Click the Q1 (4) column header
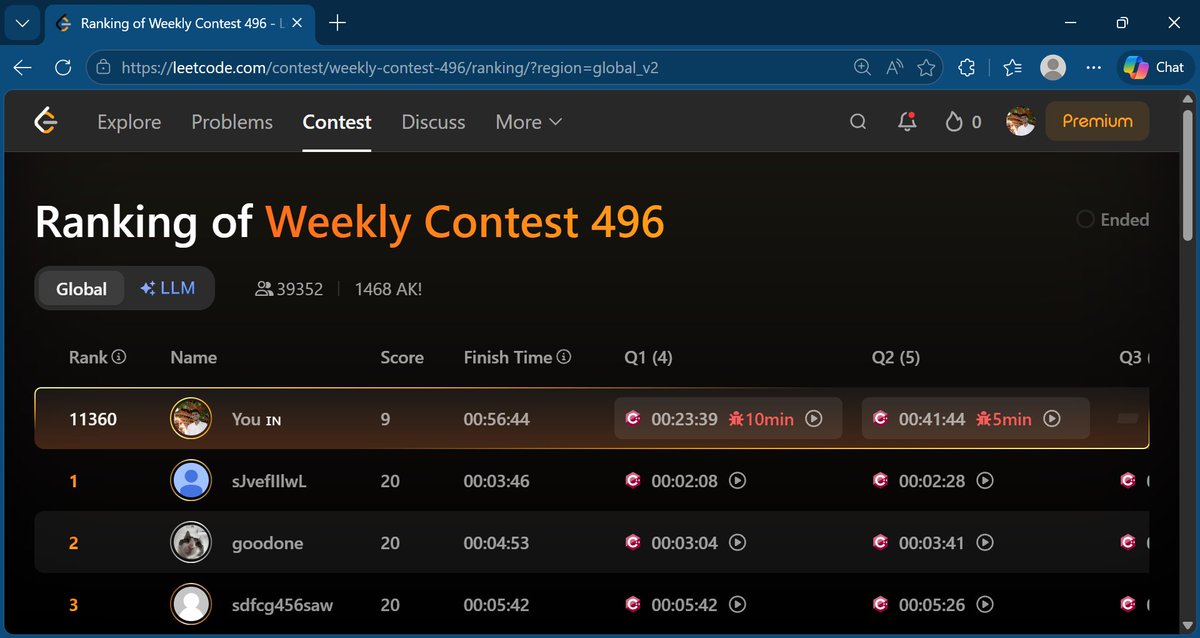Viewport: 1200px width, 638px height. click(x=648, y=357)
